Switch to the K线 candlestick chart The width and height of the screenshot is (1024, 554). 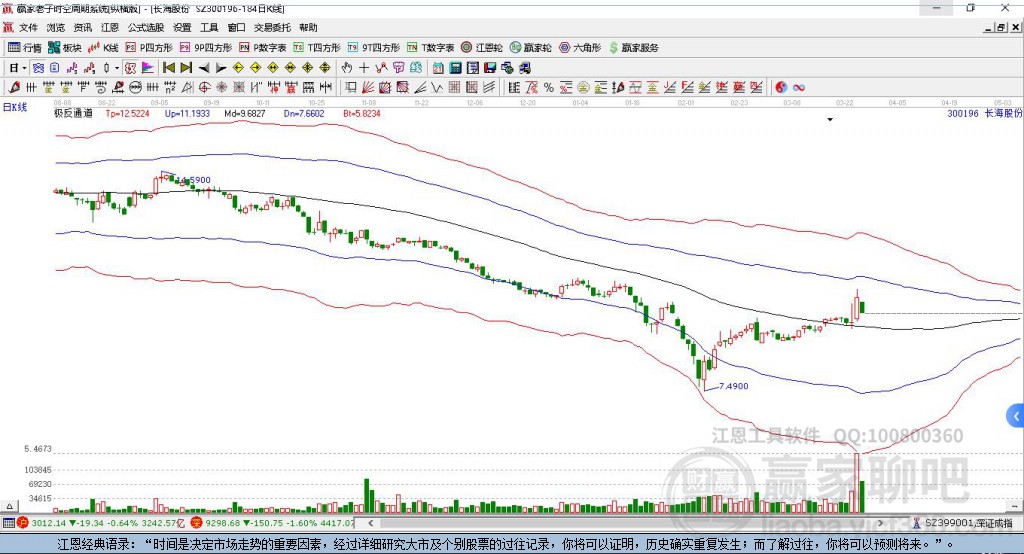point(103,48)
